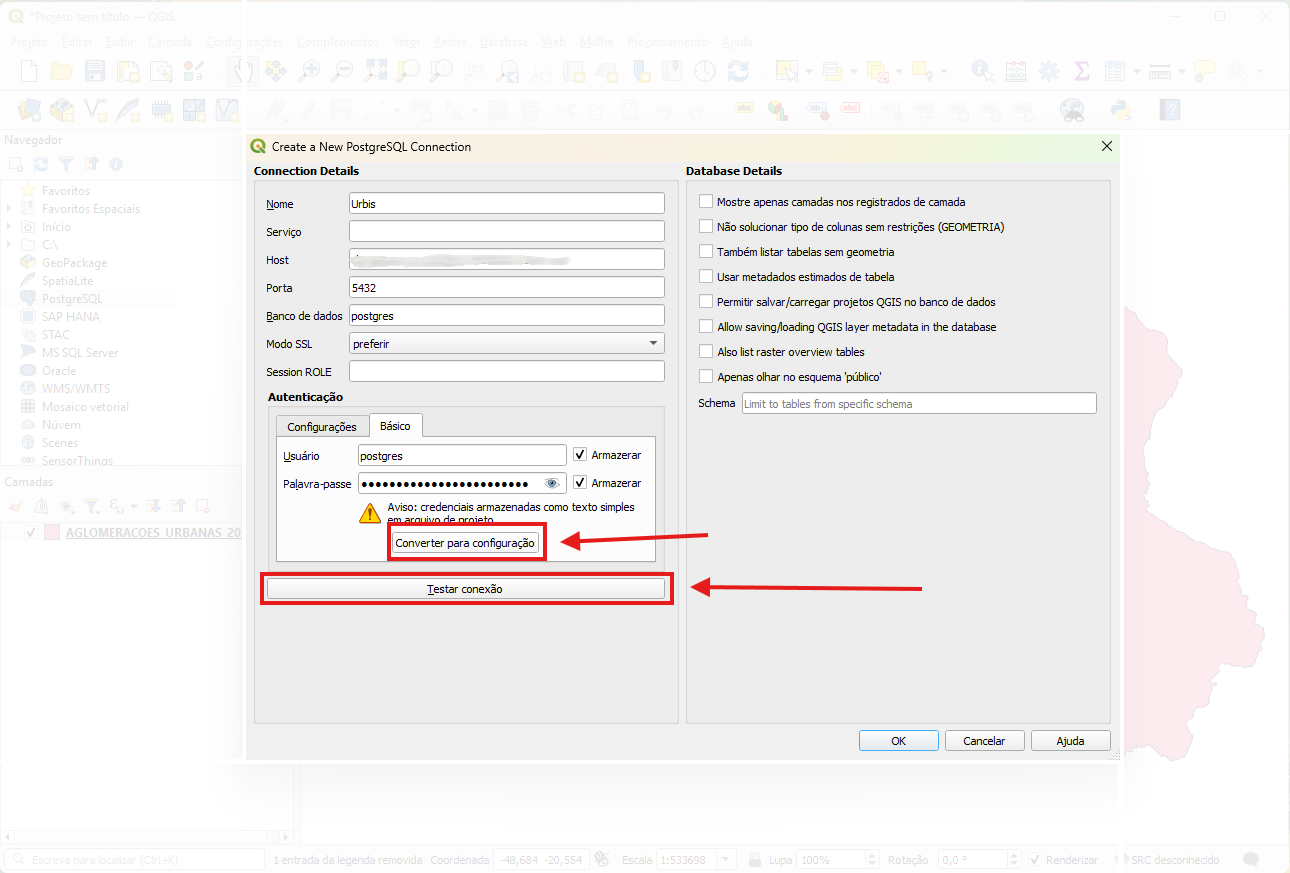Viewport: 1290px width, 873px height.
Task: Click the help book icon in toolbar
Action: [1169, 110]
